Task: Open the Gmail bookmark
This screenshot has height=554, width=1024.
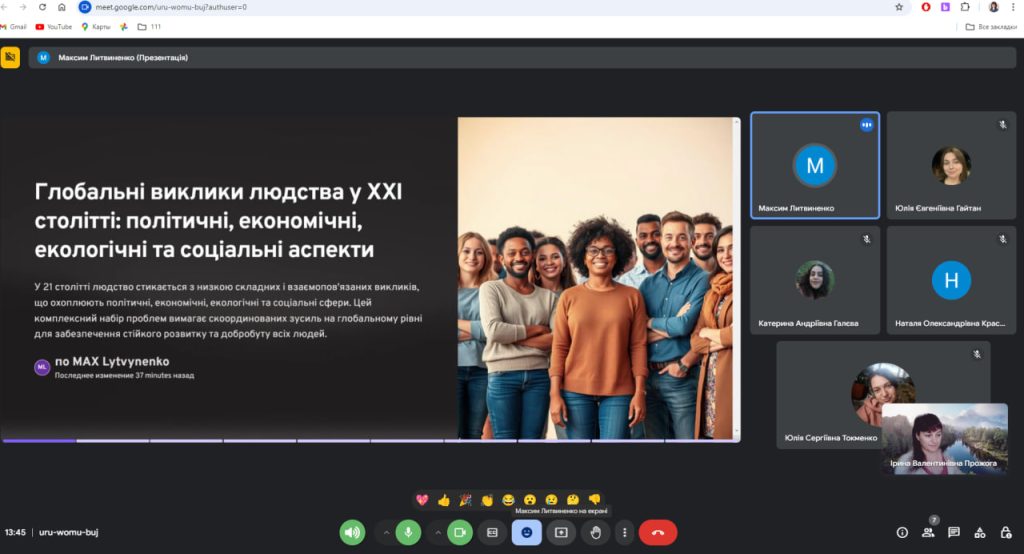Action: tap(14, 27)
